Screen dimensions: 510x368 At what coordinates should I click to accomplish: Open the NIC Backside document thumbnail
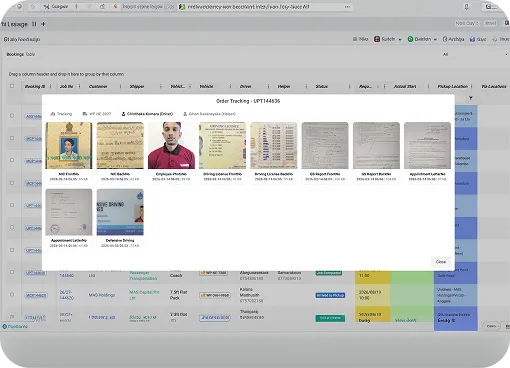(120, 145)
